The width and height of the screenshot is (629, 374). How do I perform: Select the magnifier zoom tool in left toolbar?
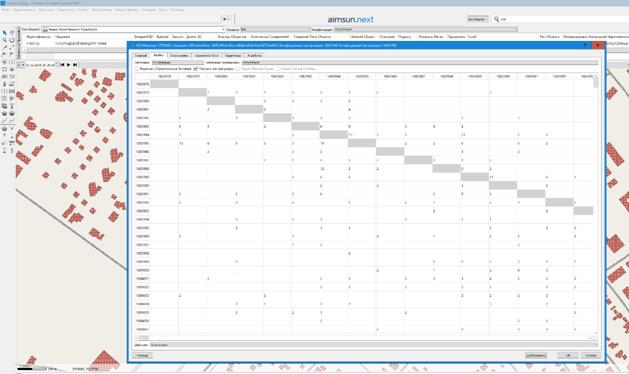click(x=4, y=40)
